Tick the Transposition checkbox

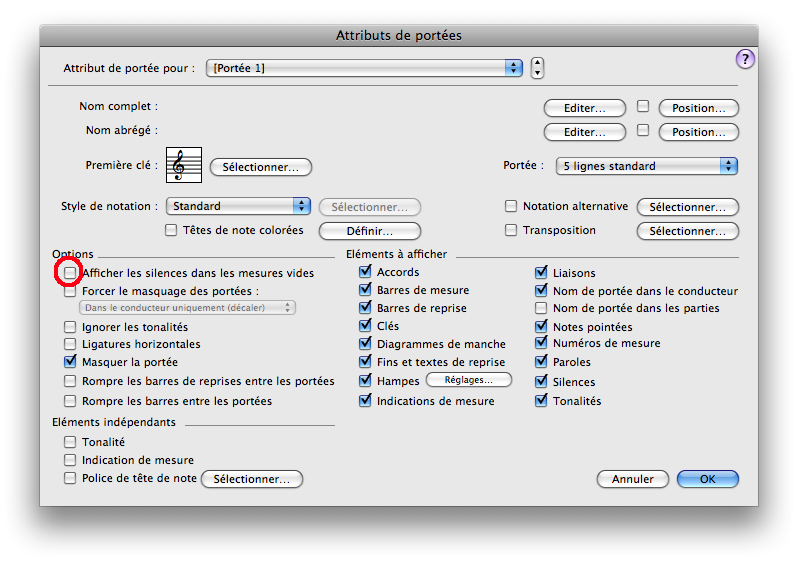point(512,231)
